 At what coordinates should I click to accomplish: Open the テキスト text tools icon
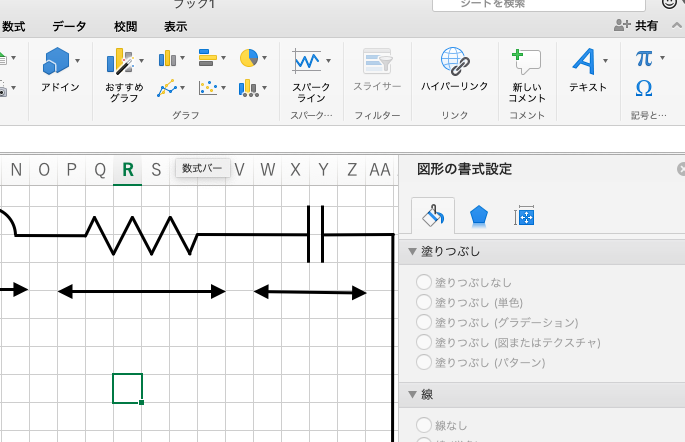tap(584, 61)
